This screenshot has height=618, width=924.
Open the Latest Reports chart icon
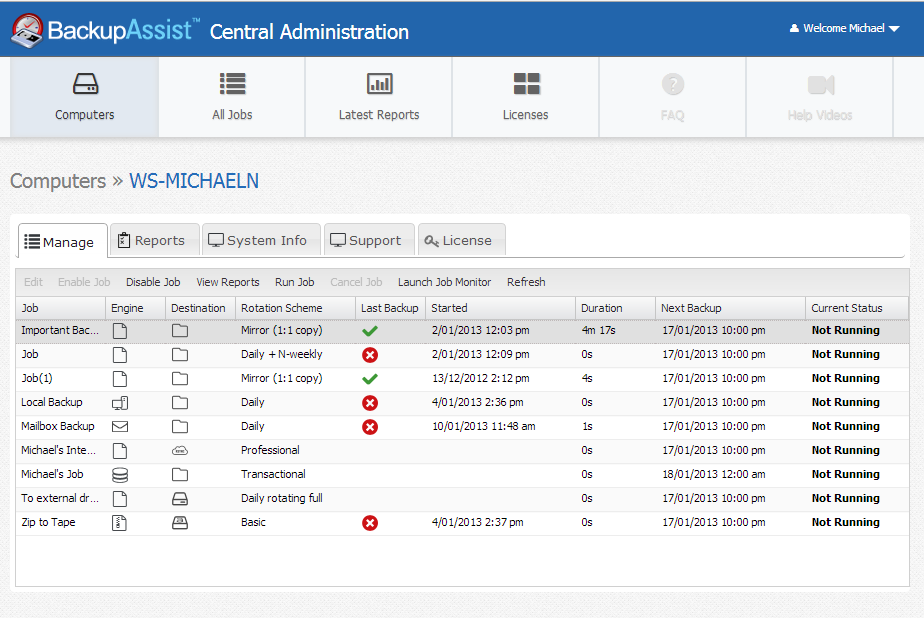tap(380, 84)
